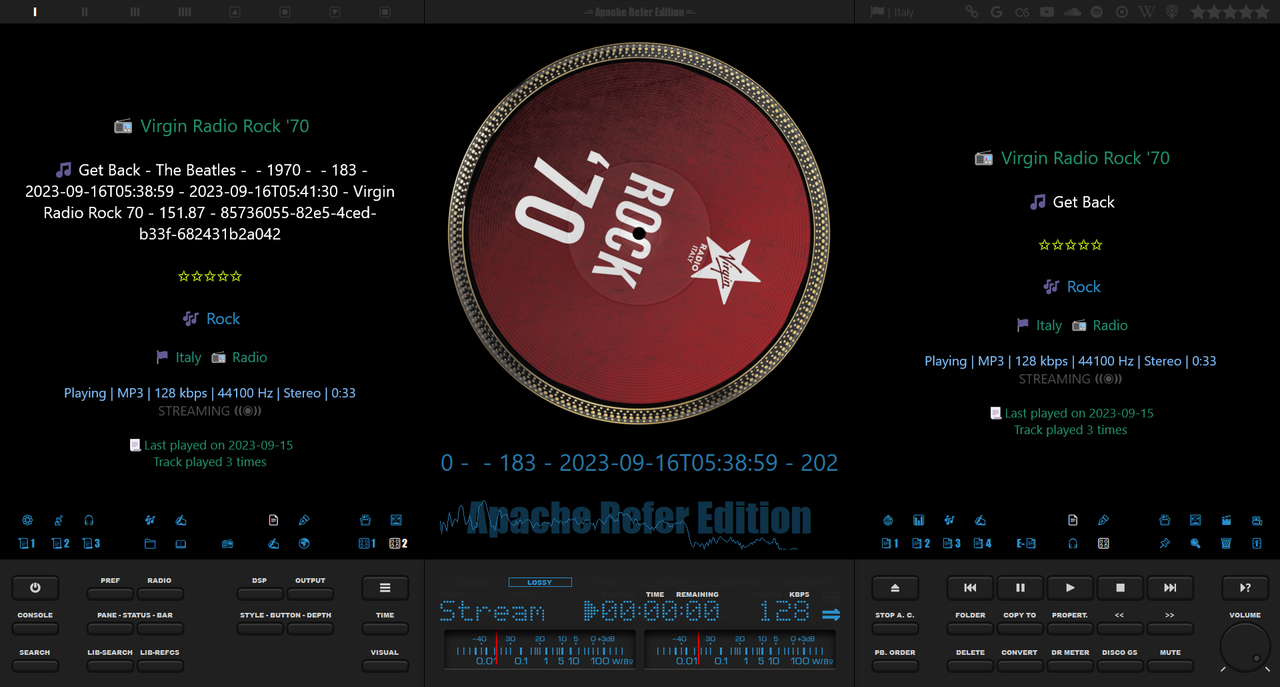Viewport: 1280px width, 687px height.
Task: Select right panel layout 1 icon
Action: coord(890,543)
